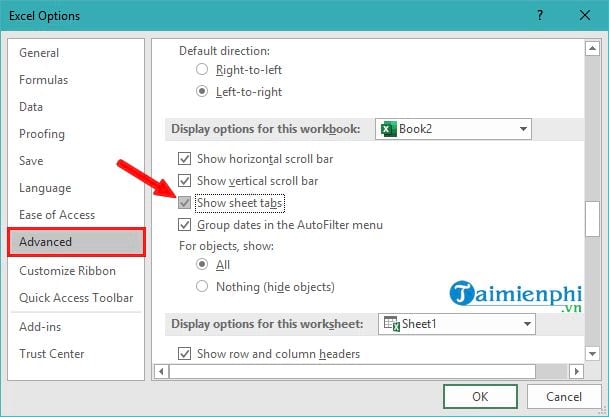Open Customize Ribbon settings
This screenshot has width=609, height=417.
click(x=67, y=271)
